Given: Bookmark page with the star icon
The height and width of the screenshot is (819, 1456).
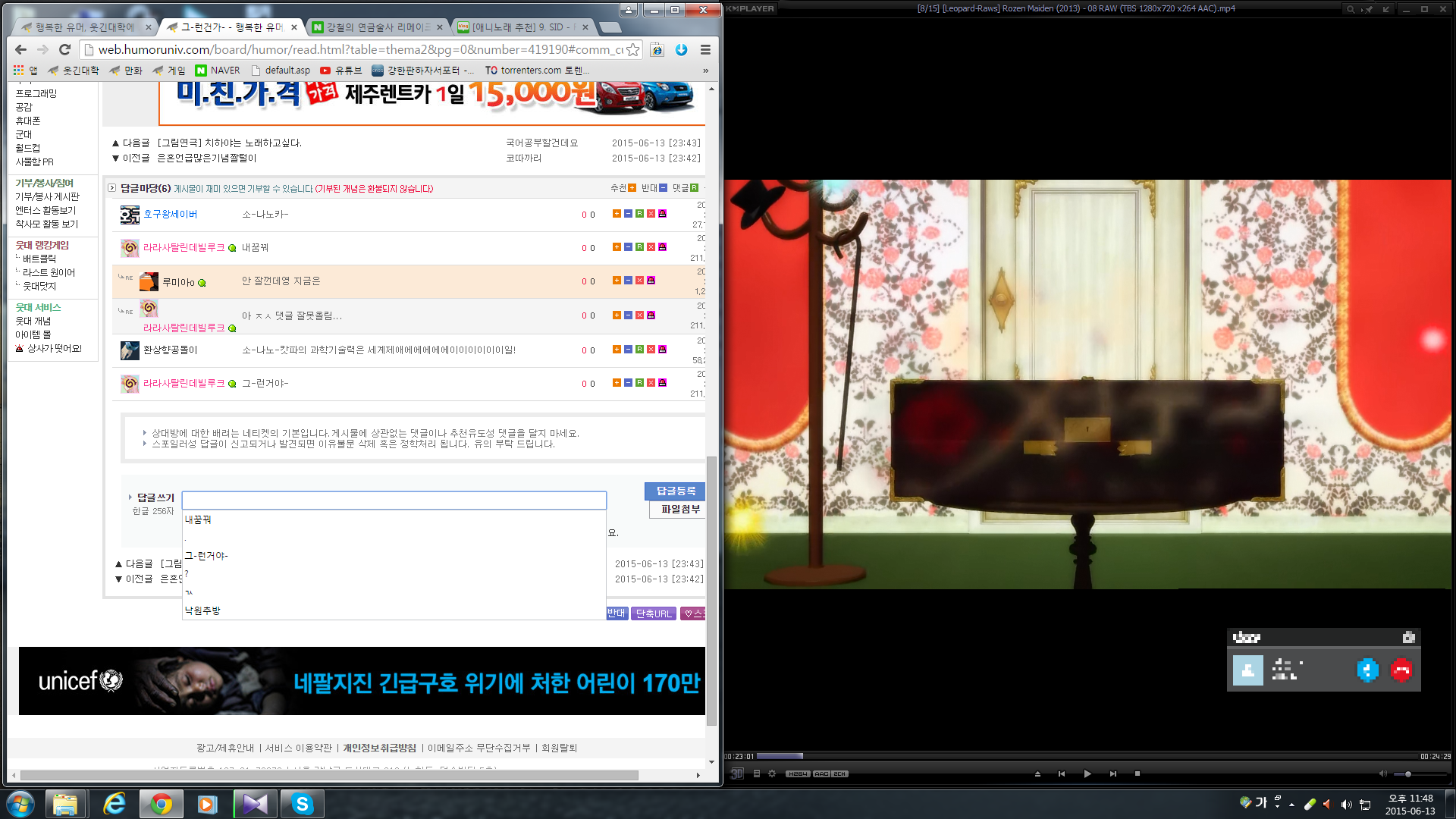Looking at the screenshot, I should 633,49.
